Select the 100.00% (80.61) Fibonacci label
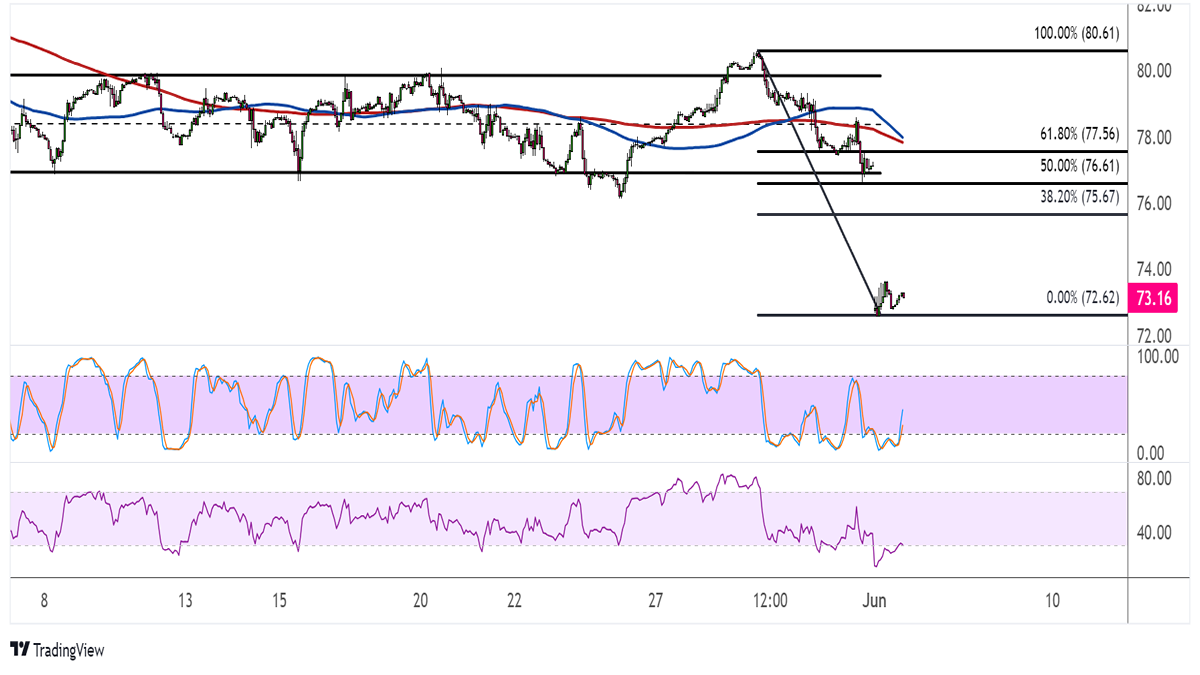Viewport: 1200px width, 675px height. [1079, 33]
